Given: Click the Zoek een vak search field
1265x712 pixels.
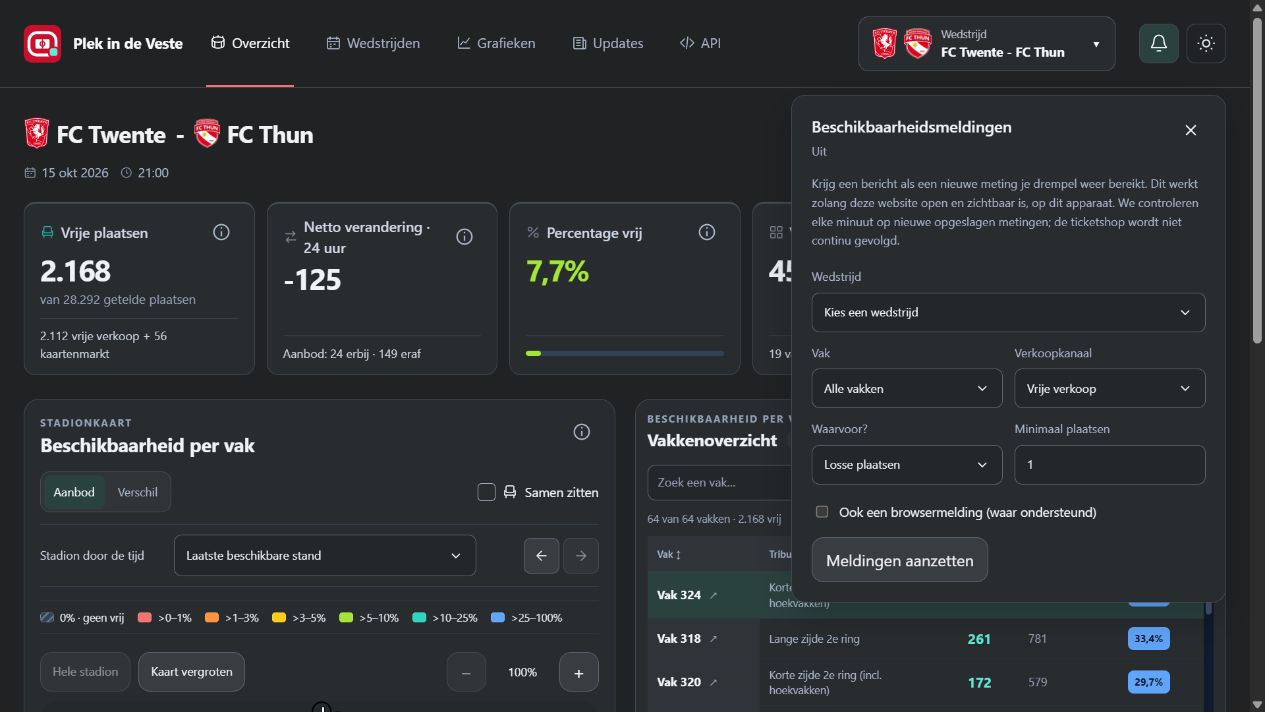Looking at the screenshot, I should [x=720, y=482].
